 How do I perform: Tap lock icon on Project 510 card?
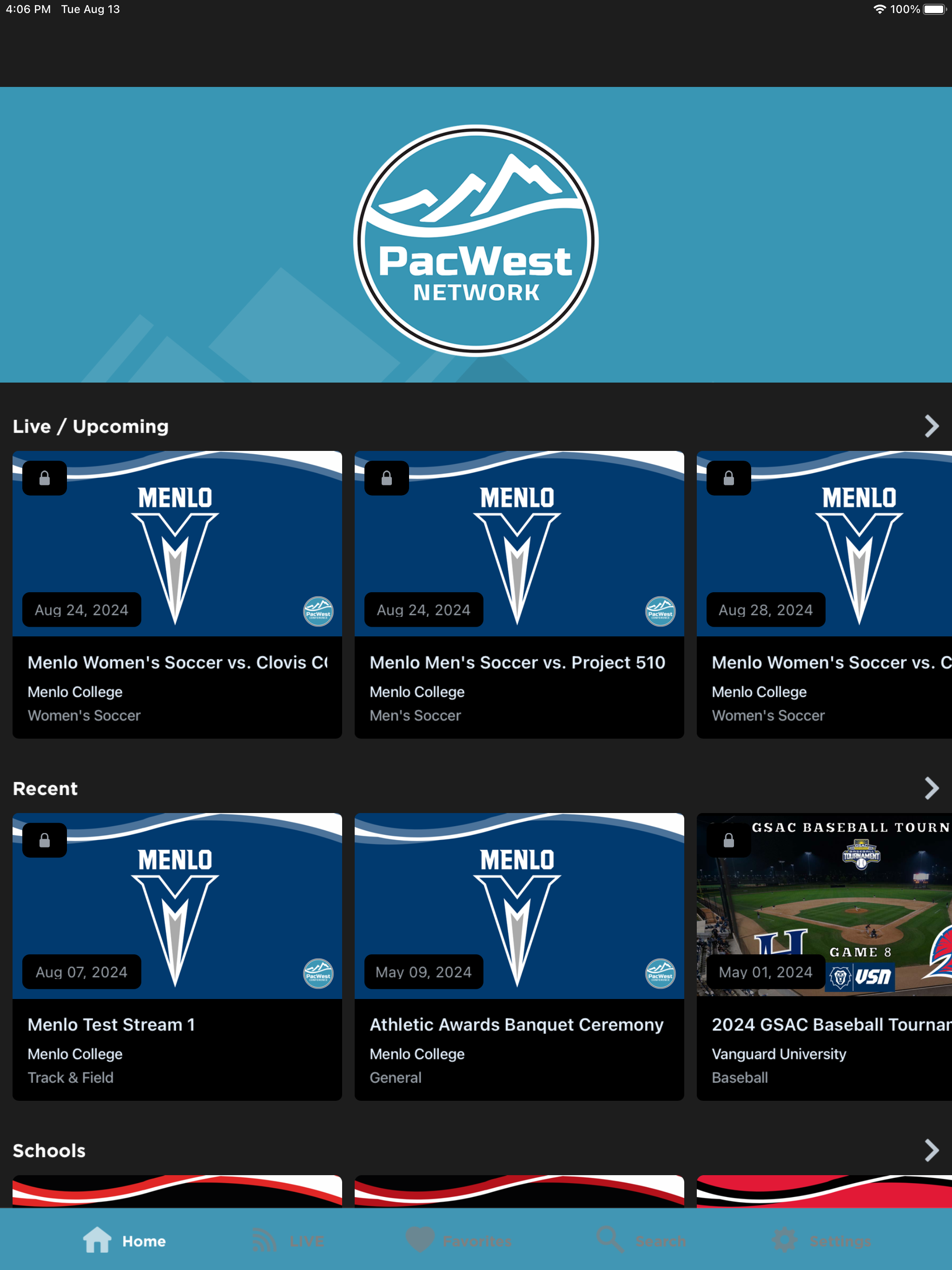(x=386, y=478)
